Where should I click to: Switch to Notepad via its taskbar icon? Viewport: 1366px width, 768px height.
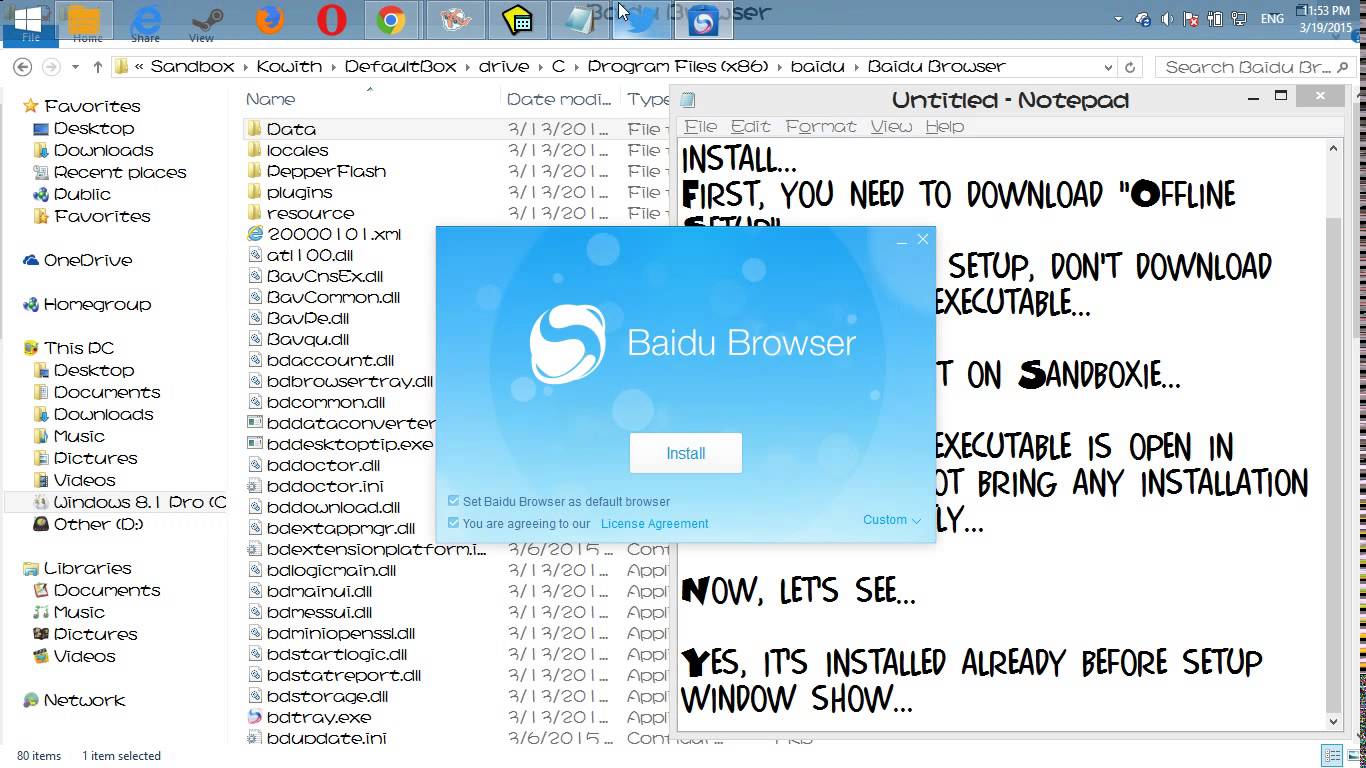[x=581, y=18]
